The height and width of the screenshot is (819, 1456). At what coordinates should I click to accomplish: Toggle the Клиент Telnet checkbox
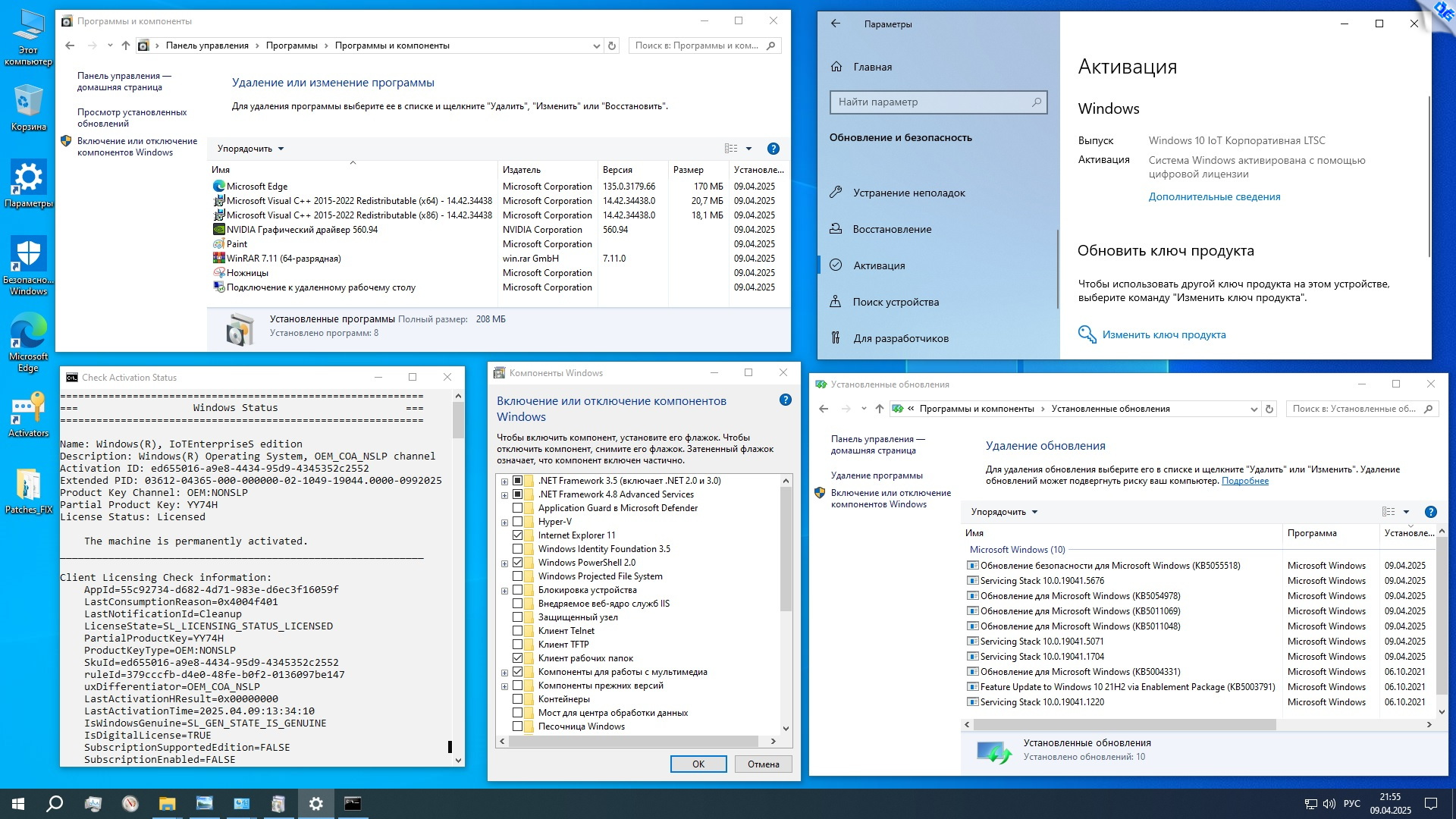517,631
